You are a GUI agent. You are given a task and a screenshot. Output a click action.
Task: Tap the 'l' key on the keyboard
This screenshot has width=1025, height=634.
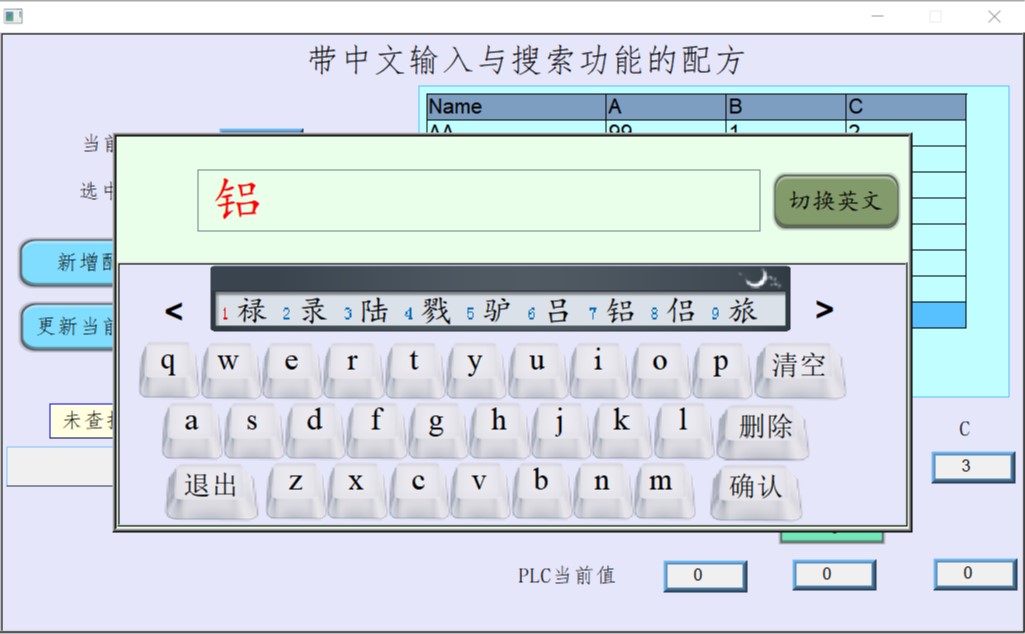(x=683, y=424)
